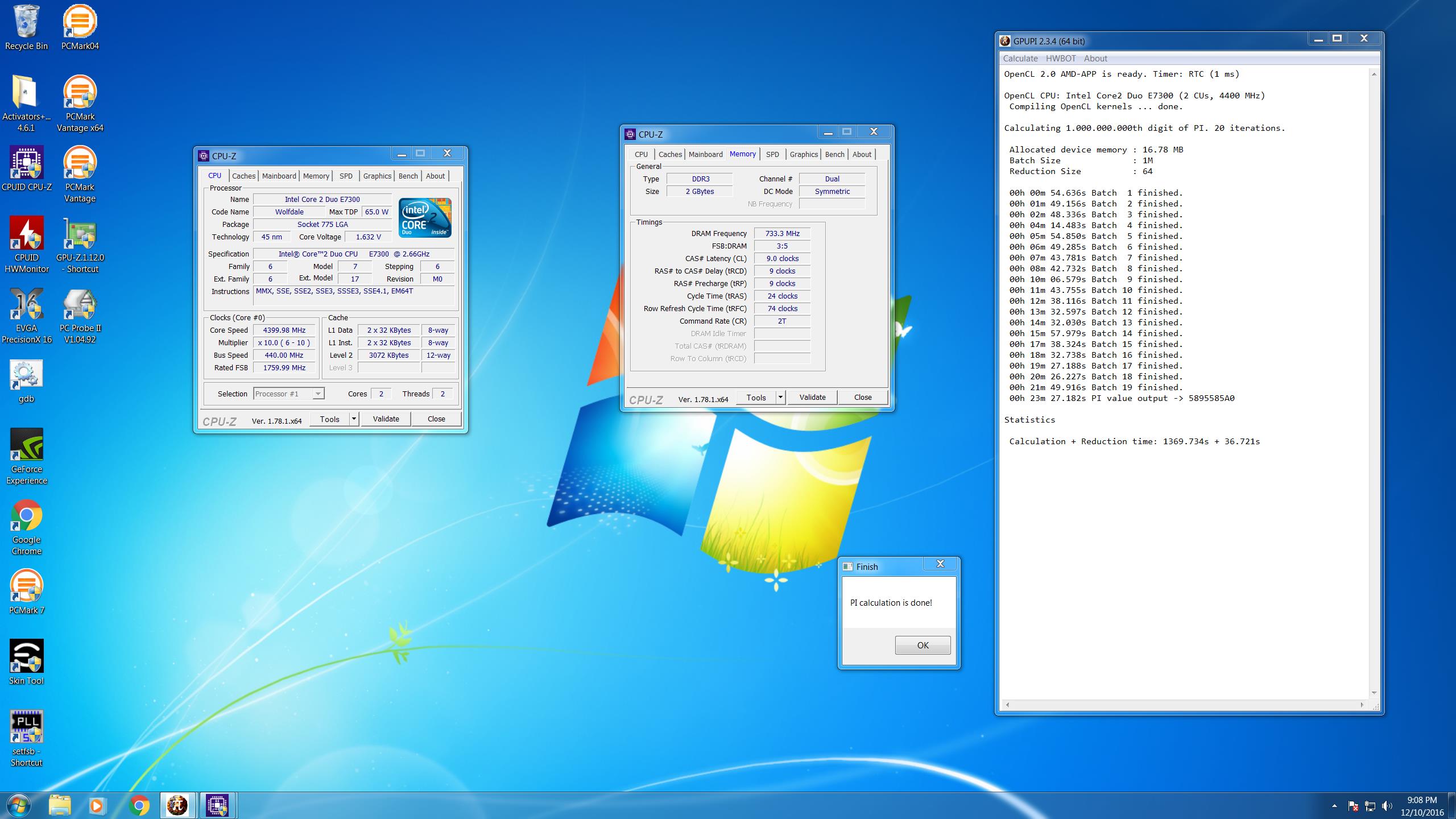Open Chrome from the taskbar
Image resolution: width=1456 pixels, height=819 pixels.
[x=139, y=805]
